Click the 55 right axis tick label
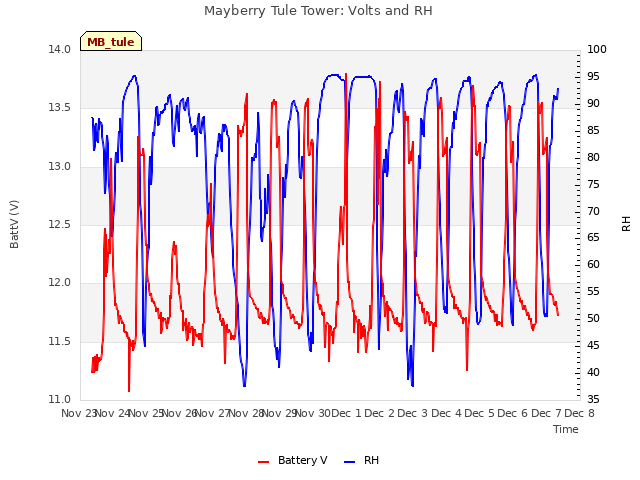This screenshot has width=640, height=480. [593, 292]
